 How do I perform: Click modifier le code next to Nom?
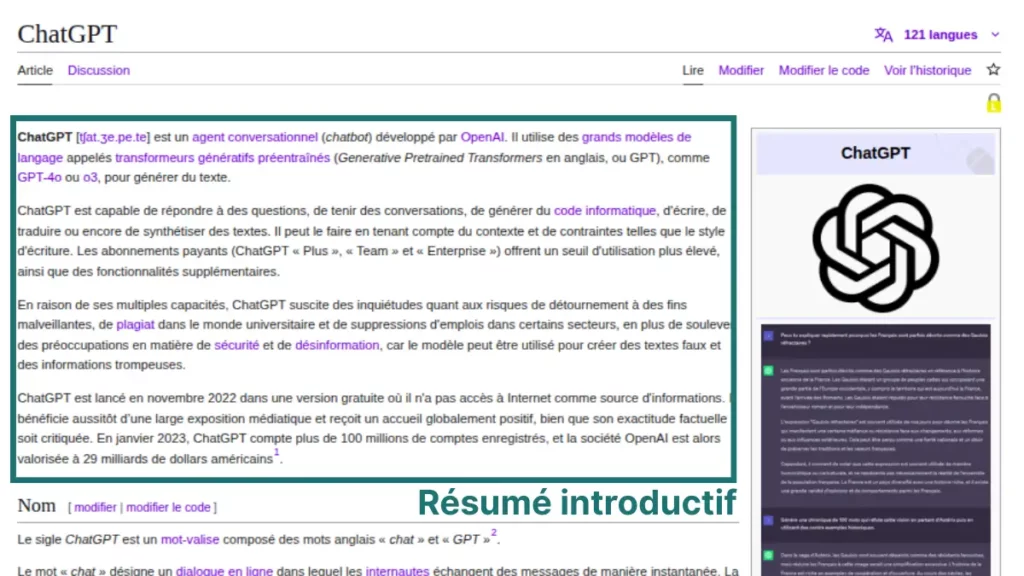168,507
